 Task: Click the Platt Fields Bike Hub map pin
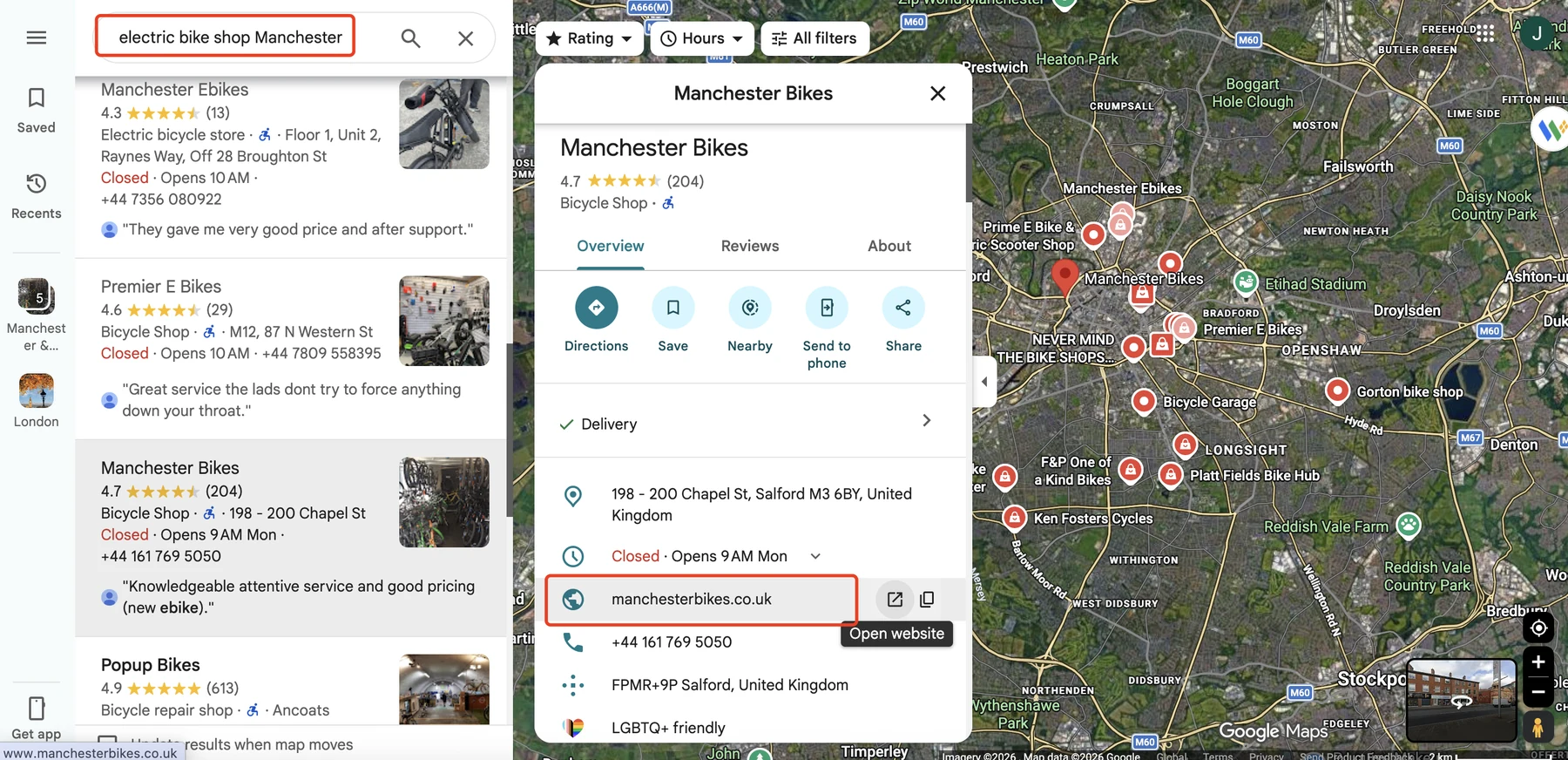1171,475
